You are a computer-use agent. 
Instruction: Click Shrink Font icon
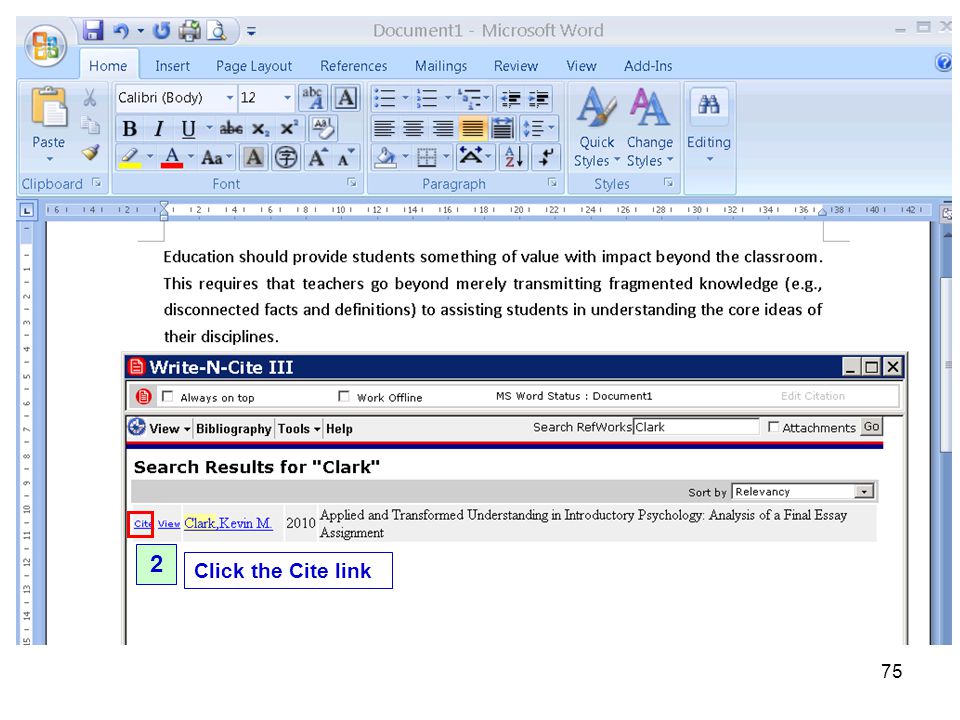[346, 158]
